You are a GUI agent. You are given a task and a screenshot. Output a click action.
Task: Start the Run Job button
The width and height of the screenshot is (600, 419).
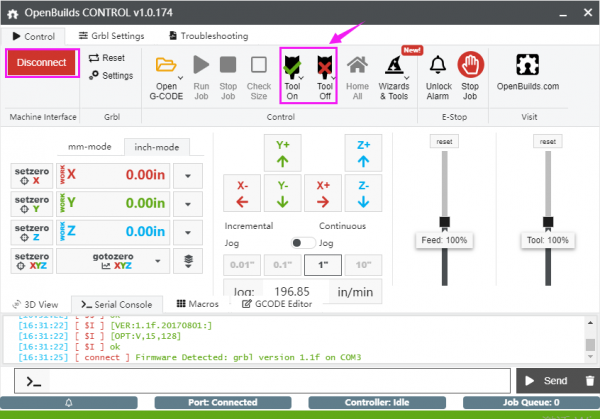coord(201,78)
